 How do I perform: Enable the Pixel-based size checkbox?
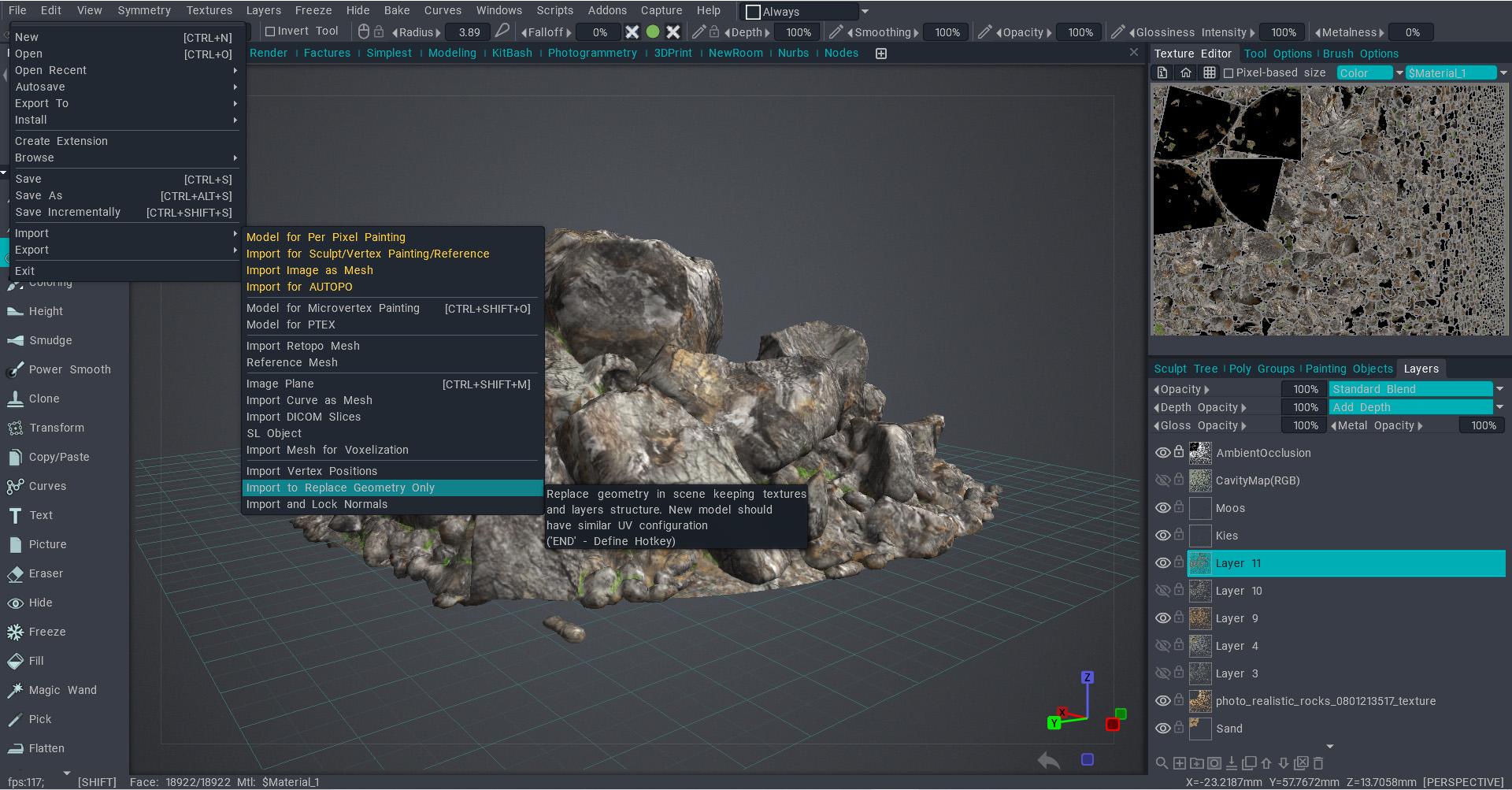[x=1228, y=73]
